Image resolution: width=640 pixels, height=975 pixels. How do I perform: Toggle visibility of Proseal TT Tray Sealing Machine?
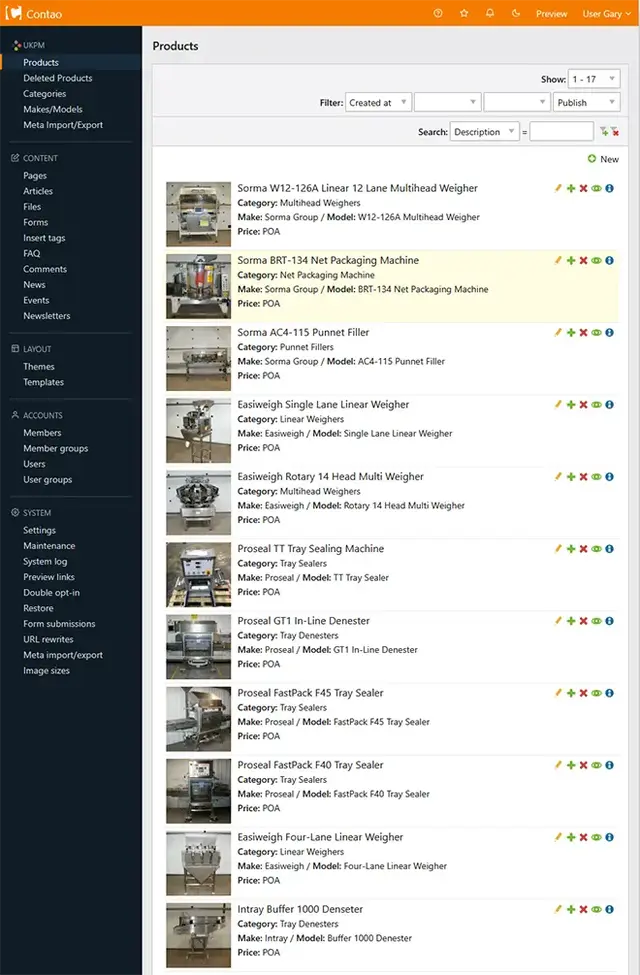[x=596, y=548]
